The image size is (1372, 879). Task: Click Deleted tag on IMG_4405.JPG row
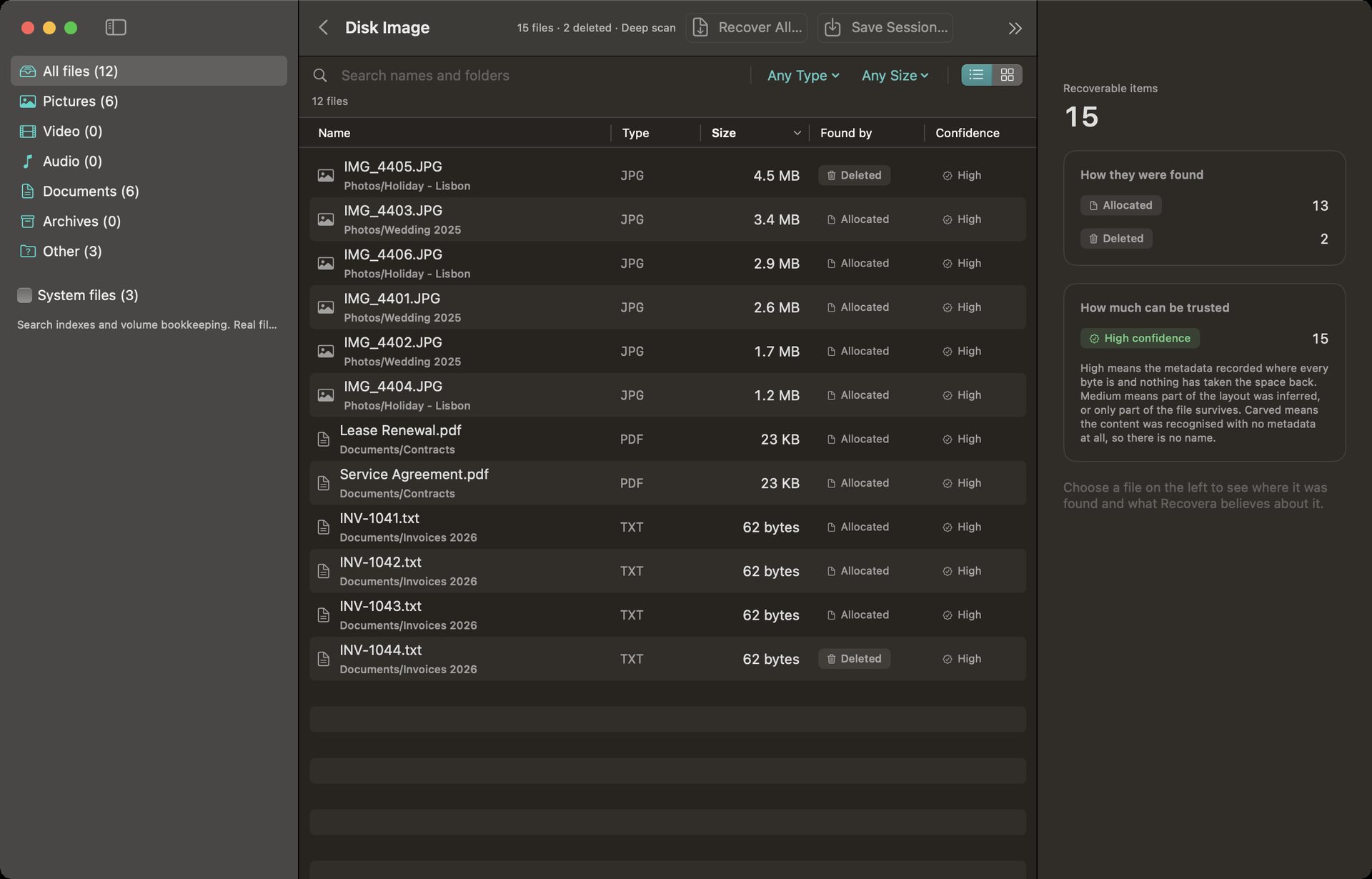(854, 175)
